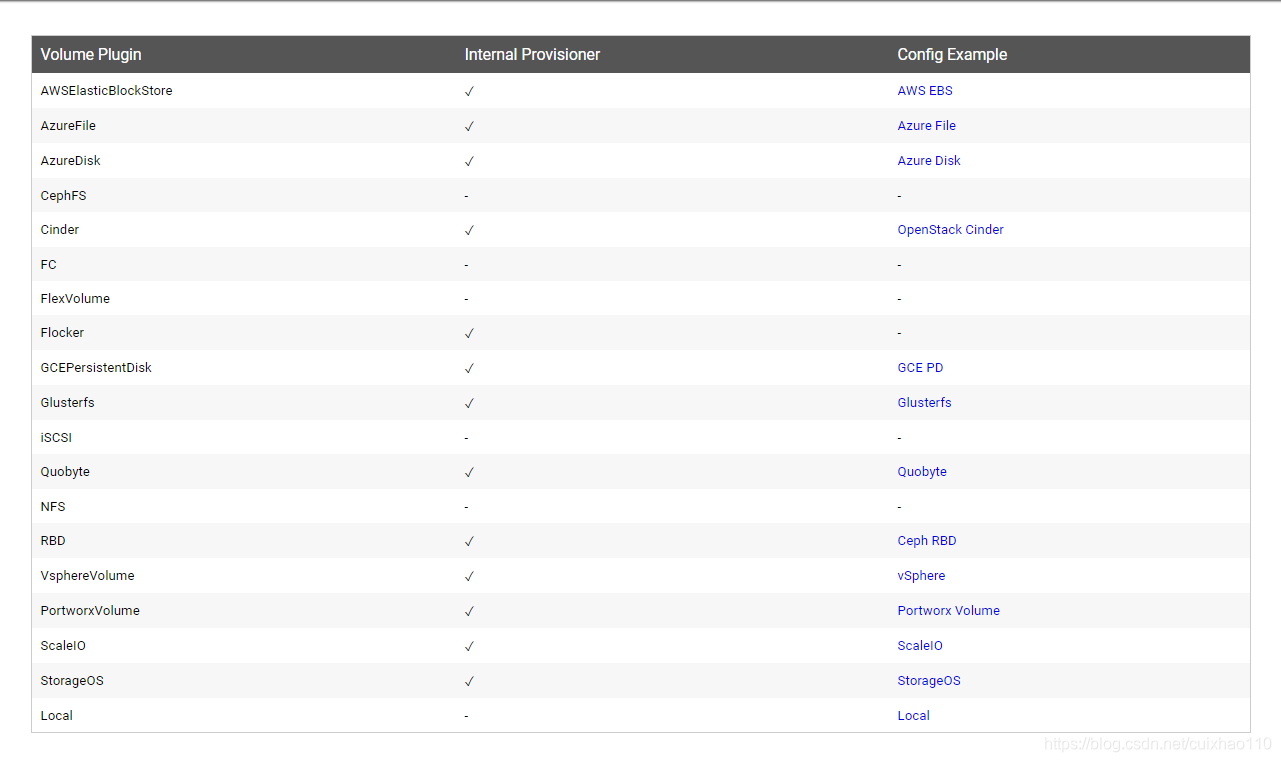Open the ScaleIO config example link
1281x762 pixels.
pyautogui.click(x=920, y=645)
